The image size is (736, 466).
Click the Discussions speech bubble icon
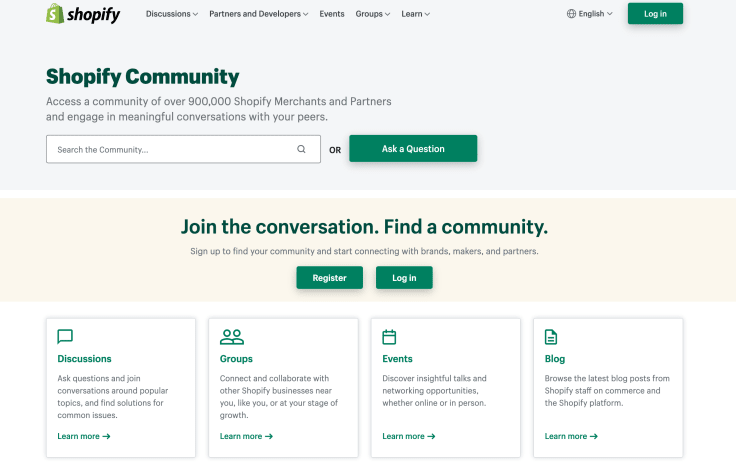click(65, 336)
